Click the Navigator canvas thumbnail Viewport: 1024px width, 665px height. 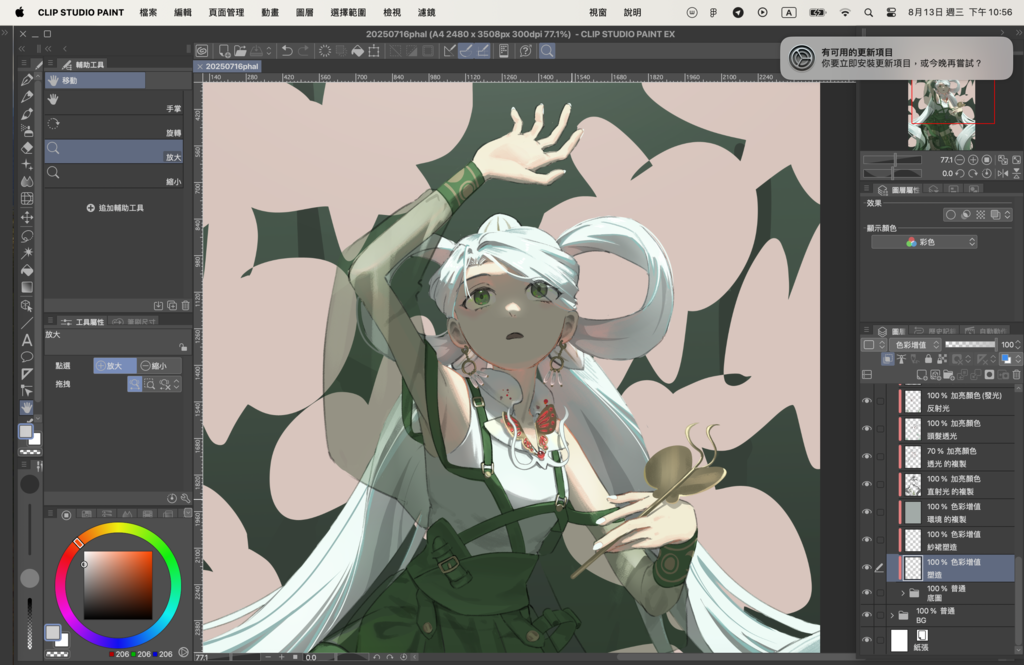(x=940, y=114)
